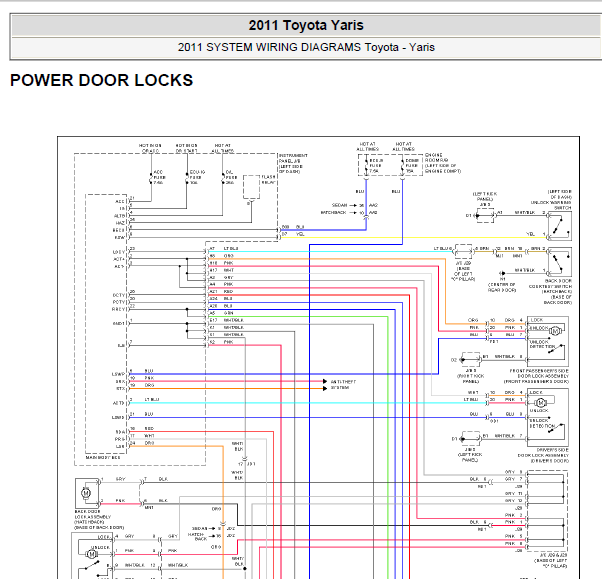Click the Unlock Warning Switch symbol
Viewport: 602px width, 579px height.
click(x=560, y=226)
